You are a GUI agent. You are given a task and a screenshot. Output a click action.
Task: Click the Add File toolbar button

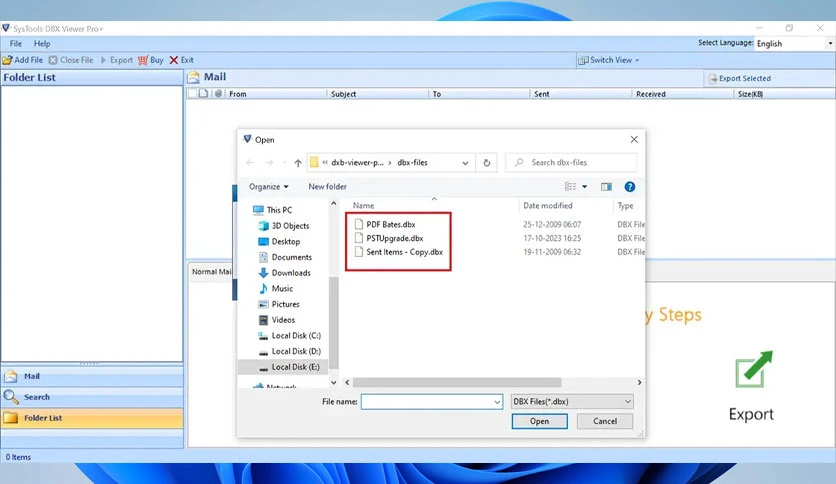pos(22,60)
